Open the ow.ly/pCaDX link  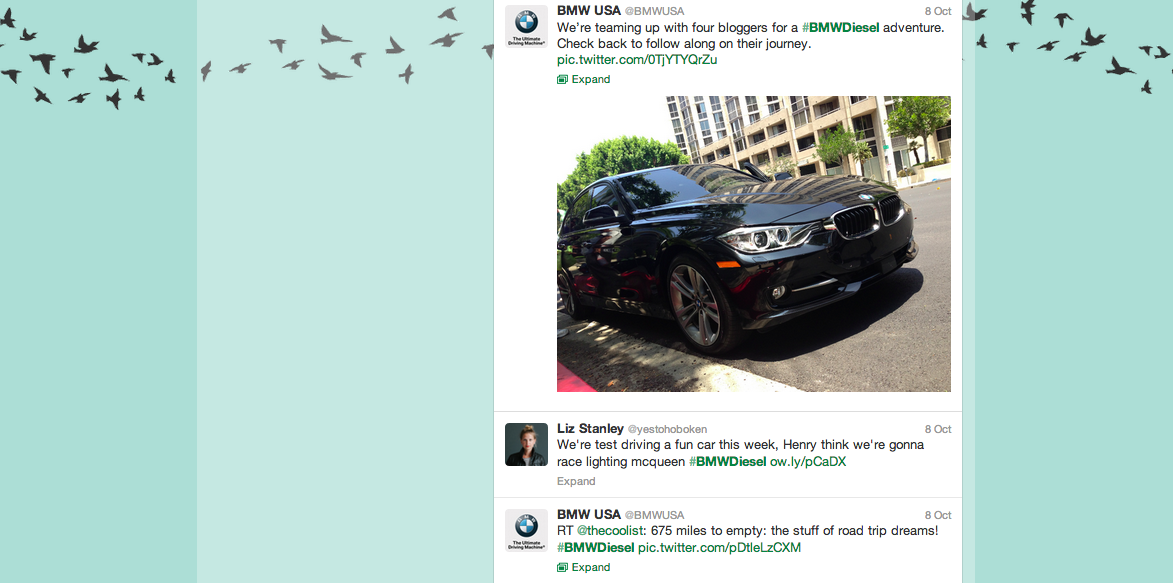click(808, 462)
